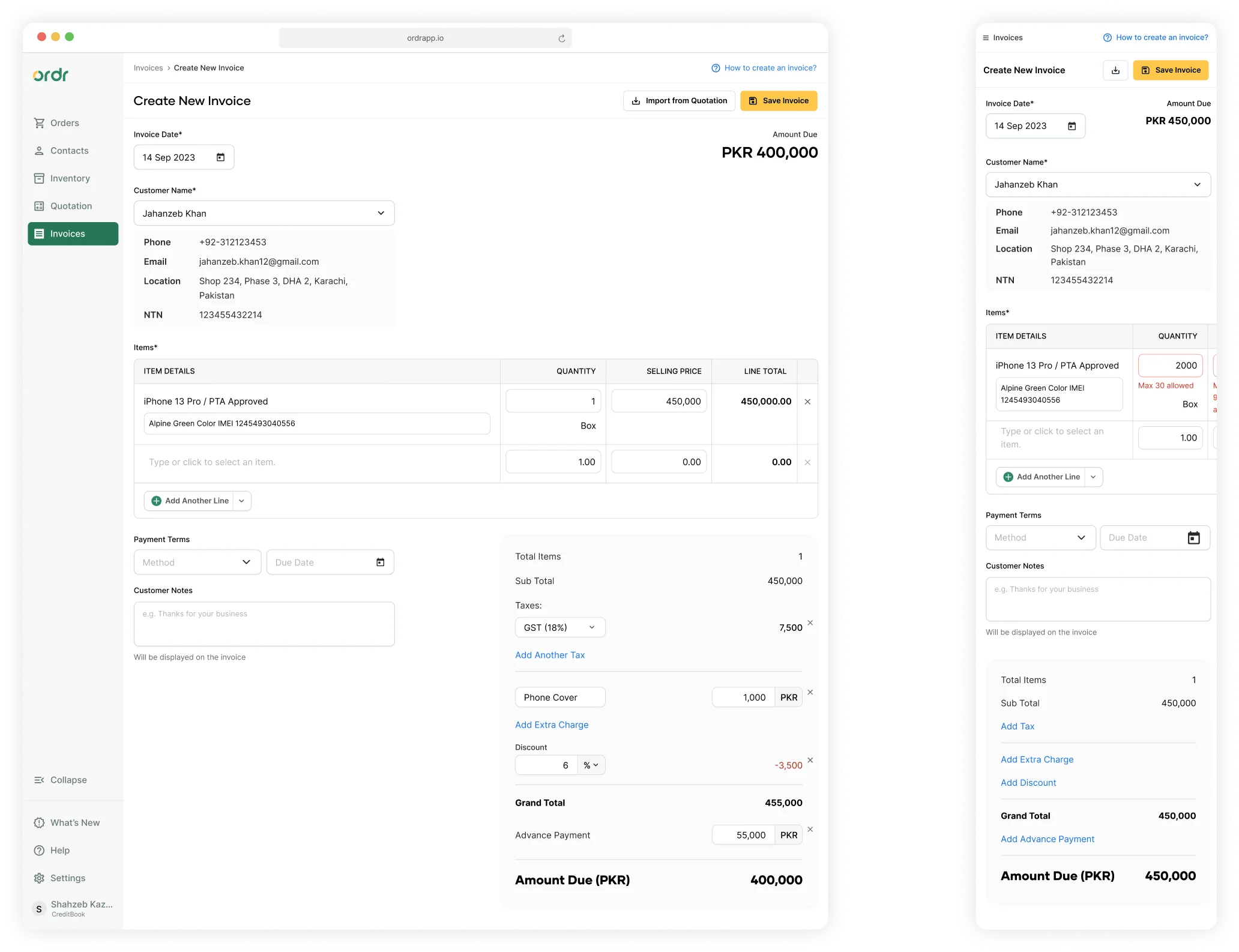Image resolution: width=1239 pixels, height=952 pixels.
Task: Select Invoices in the left navigation
Action: coord(68,233)
